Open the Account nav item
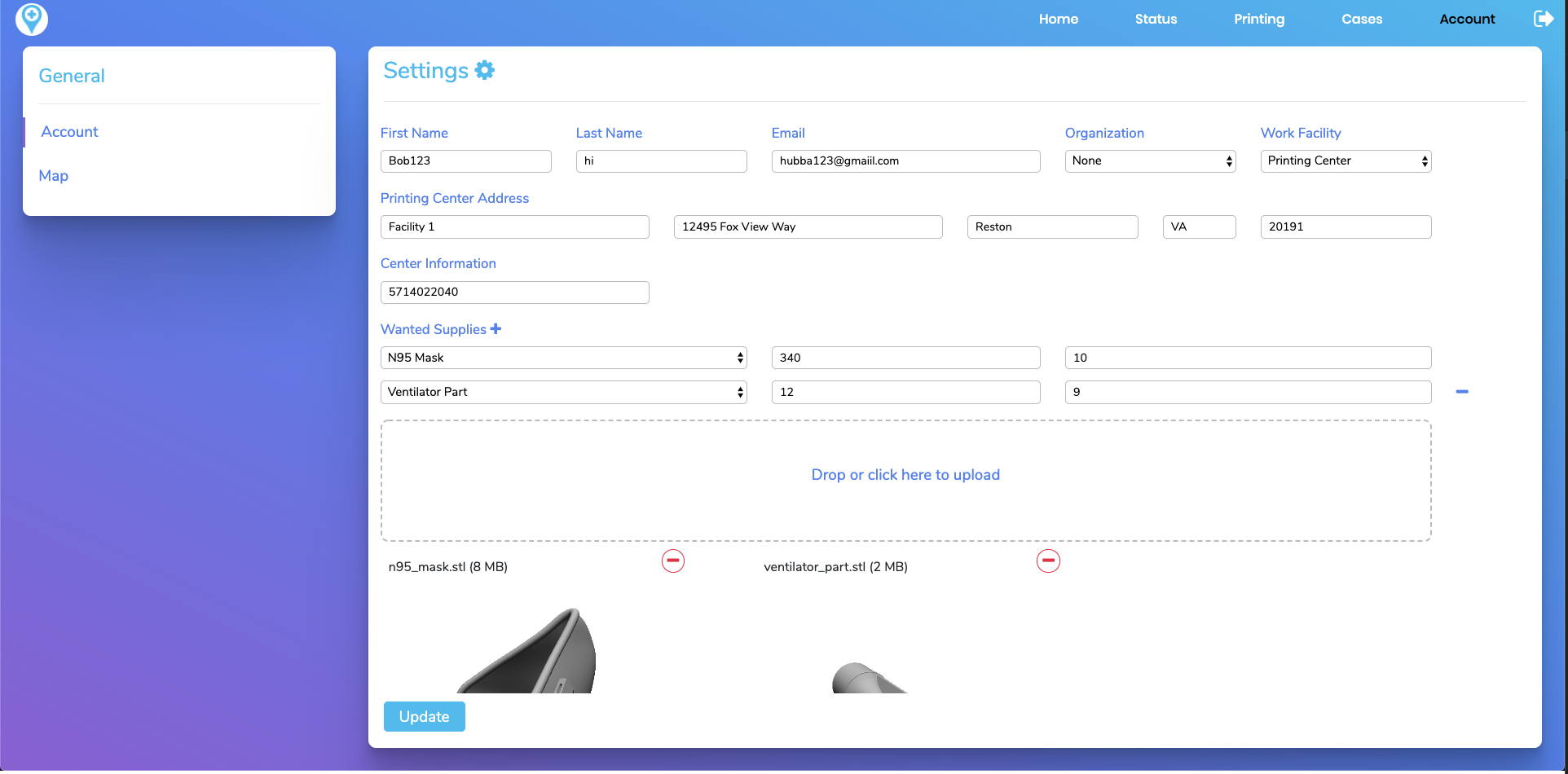Image resolution: width=1568 pixels, height=774 pixels. pos(1467,19)
